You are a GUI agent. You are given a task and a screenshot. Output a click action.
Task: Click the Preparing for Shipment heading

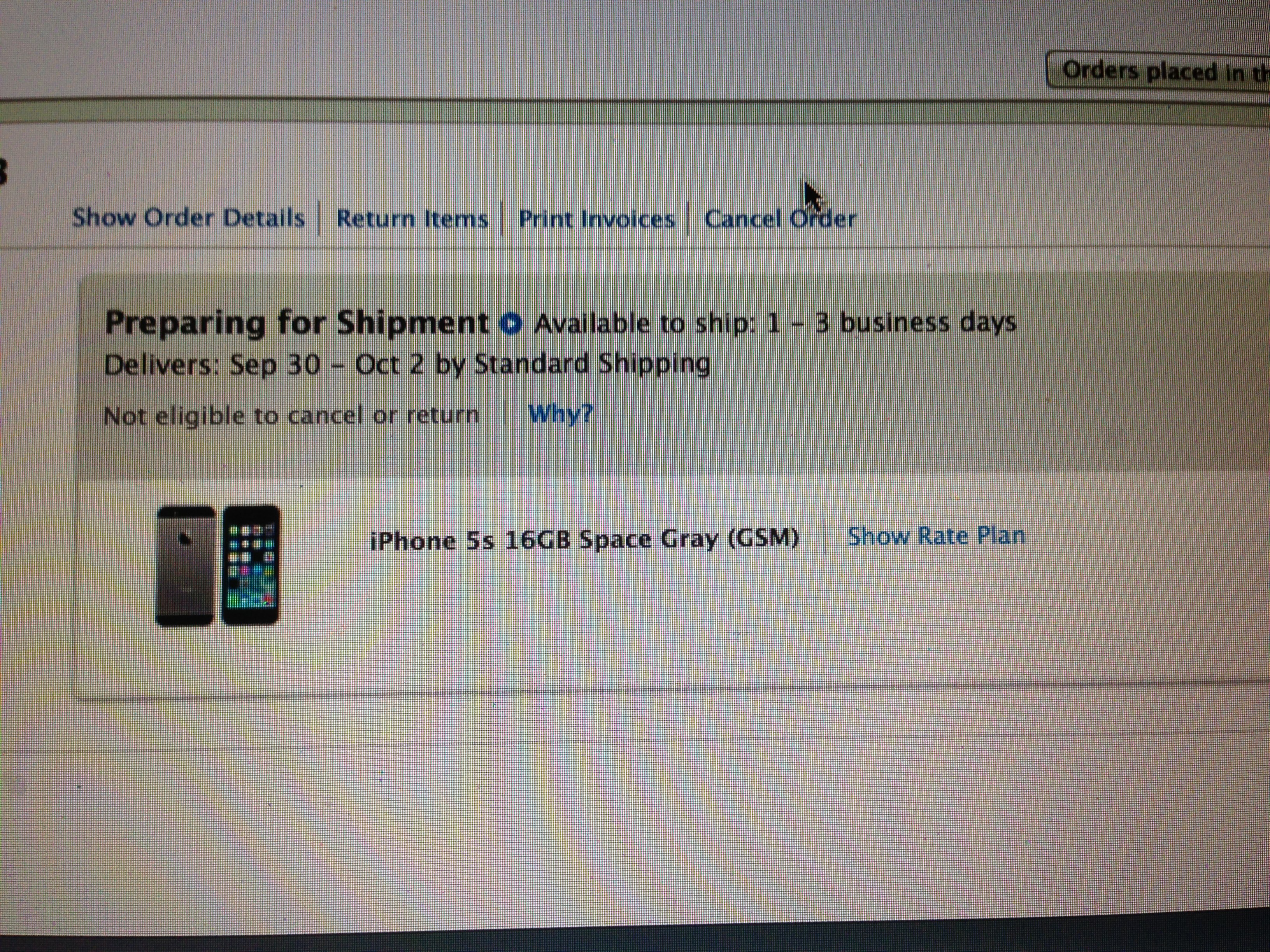pyautogui.click(x=297, y=323)
